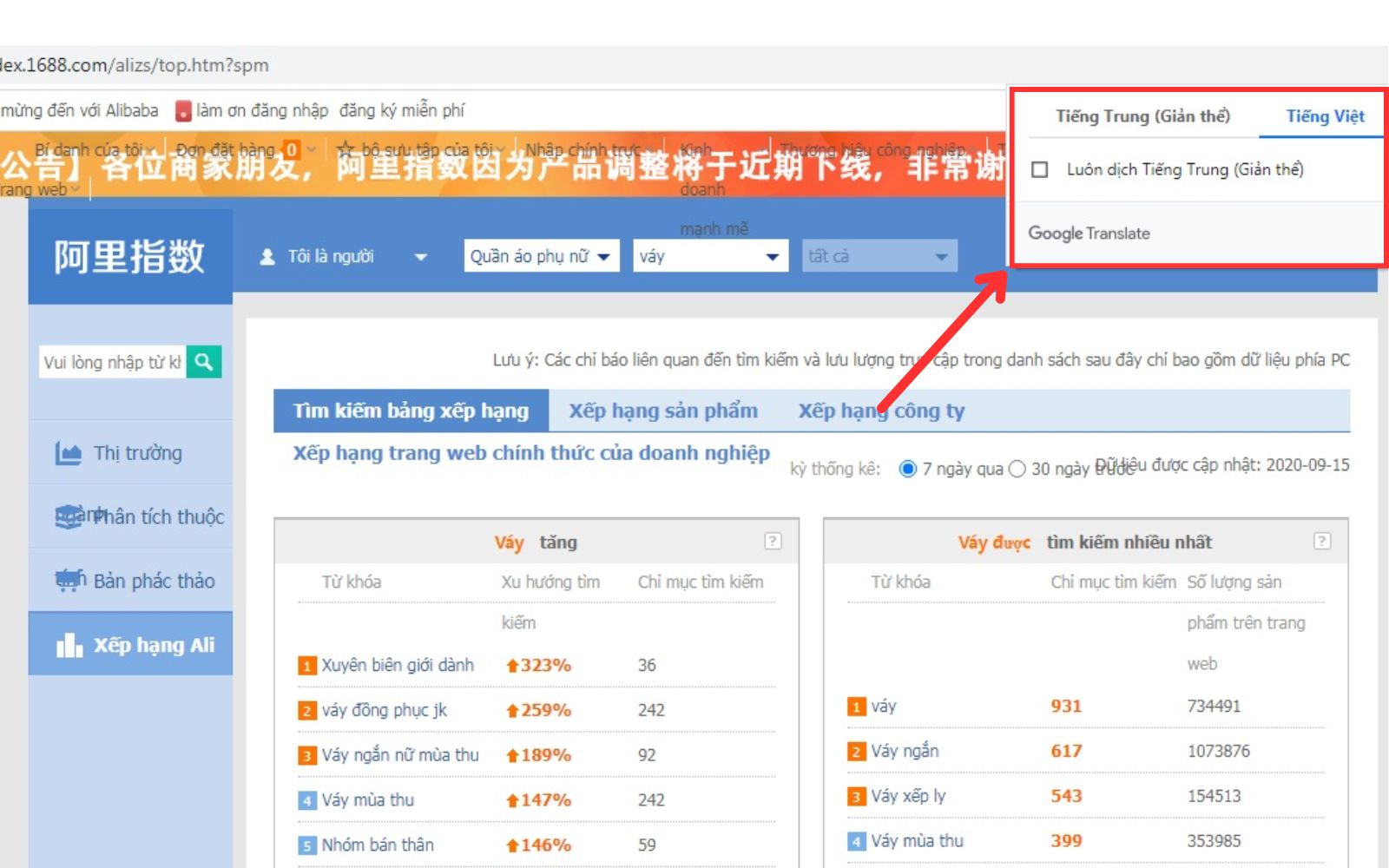The width and height of the screenshot is (1389, 868).
Task: Select the 30 ngày radio button
Action: point(1017,469)
